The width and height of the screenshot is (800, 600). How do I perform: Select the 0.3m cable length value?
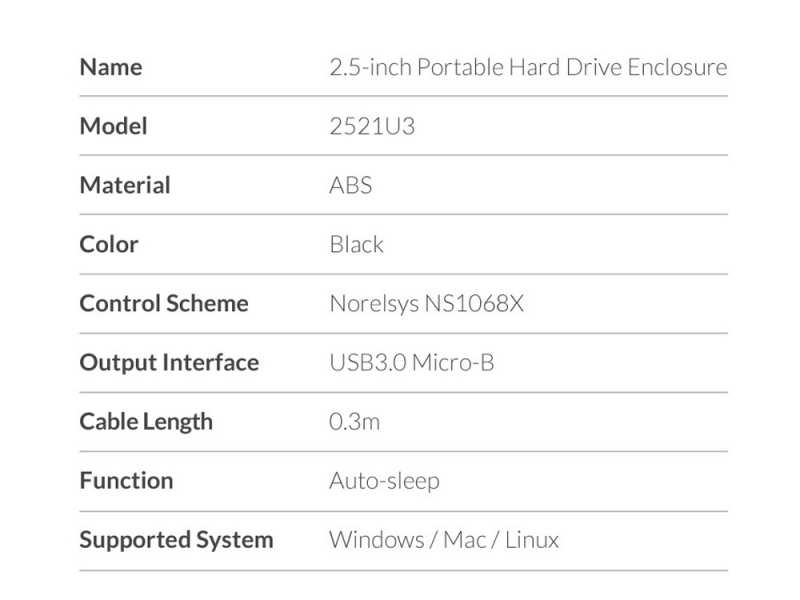point(355,422)
